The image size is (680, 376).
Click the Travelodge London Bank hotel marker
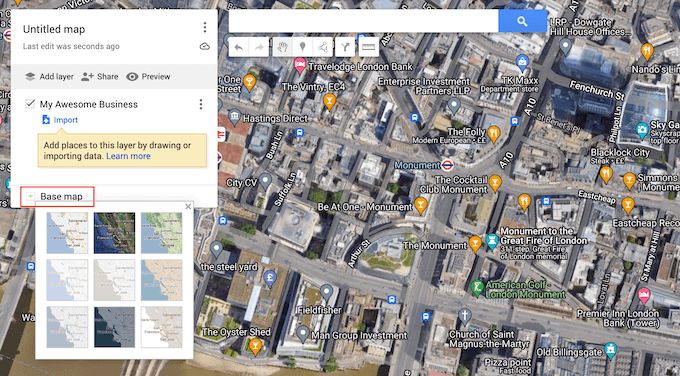pyautogui.click(x=300, y=65)
